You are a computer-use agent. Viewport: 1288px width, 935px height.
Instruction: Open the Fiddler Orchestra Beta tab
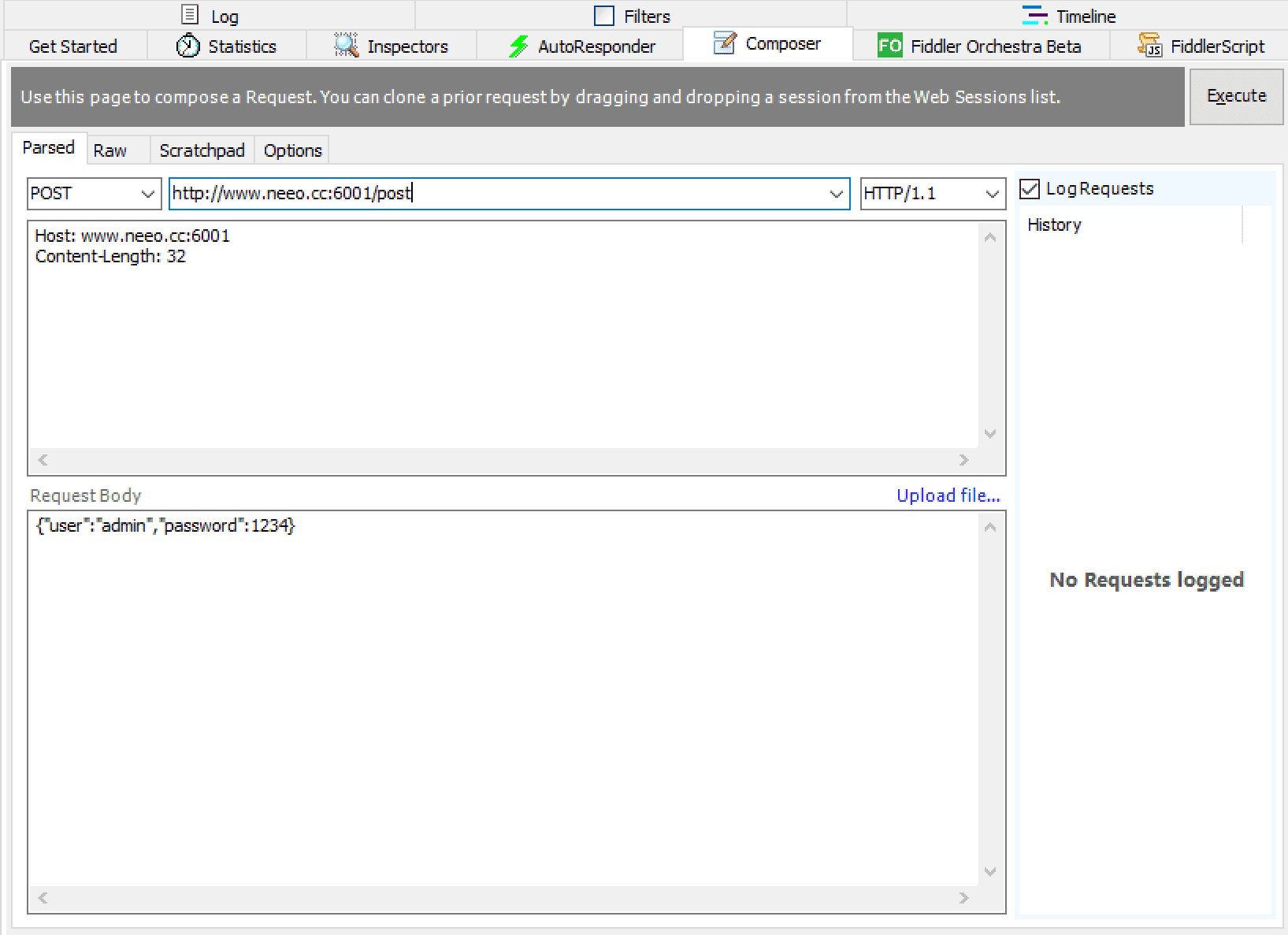(x=981, y=46)
